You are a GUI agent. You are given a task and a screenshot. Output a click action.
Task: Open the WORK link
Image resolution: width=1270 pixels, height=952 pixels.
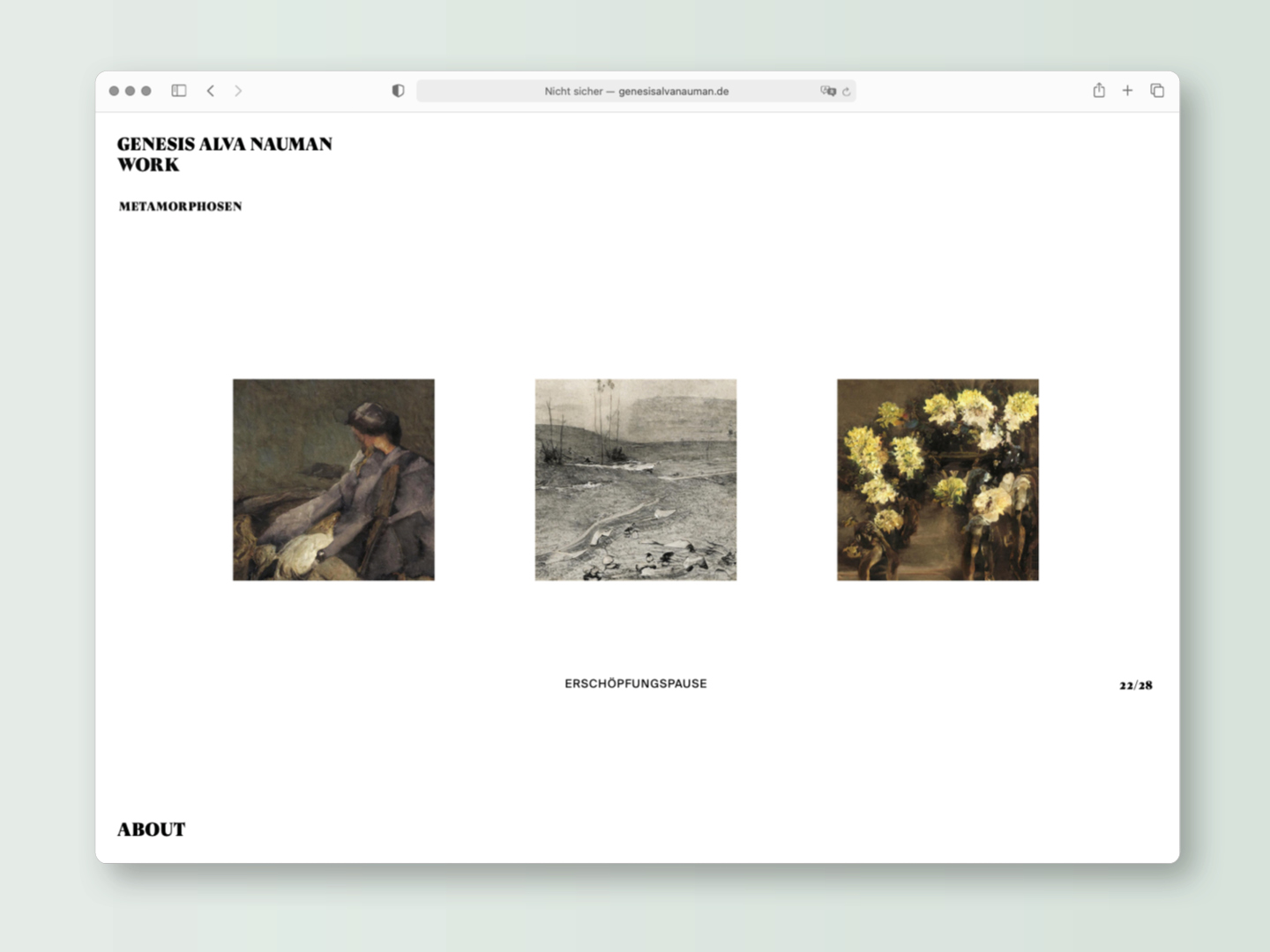pos(148,165)
